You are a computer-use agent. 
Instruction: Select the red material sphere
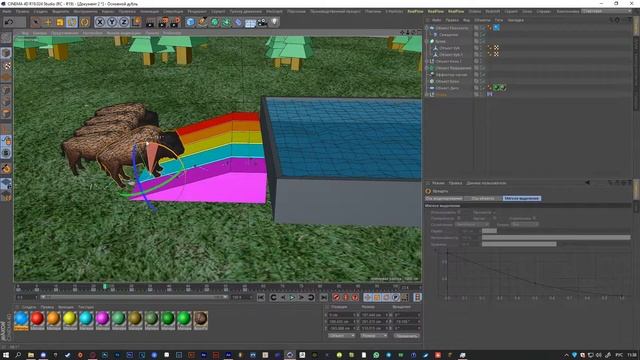37,318
